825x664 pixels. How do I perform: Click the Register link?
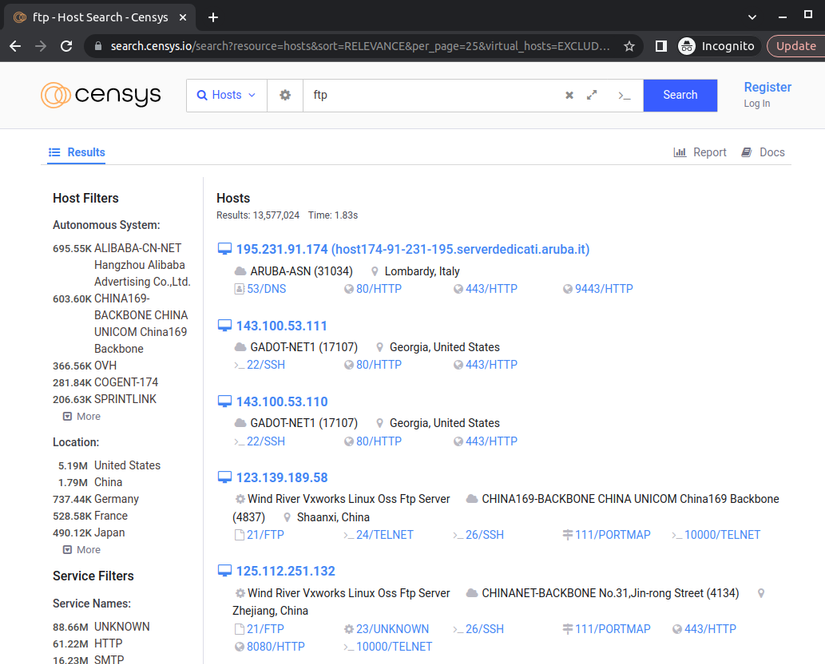pyautogui.click(x=767, y=87)
